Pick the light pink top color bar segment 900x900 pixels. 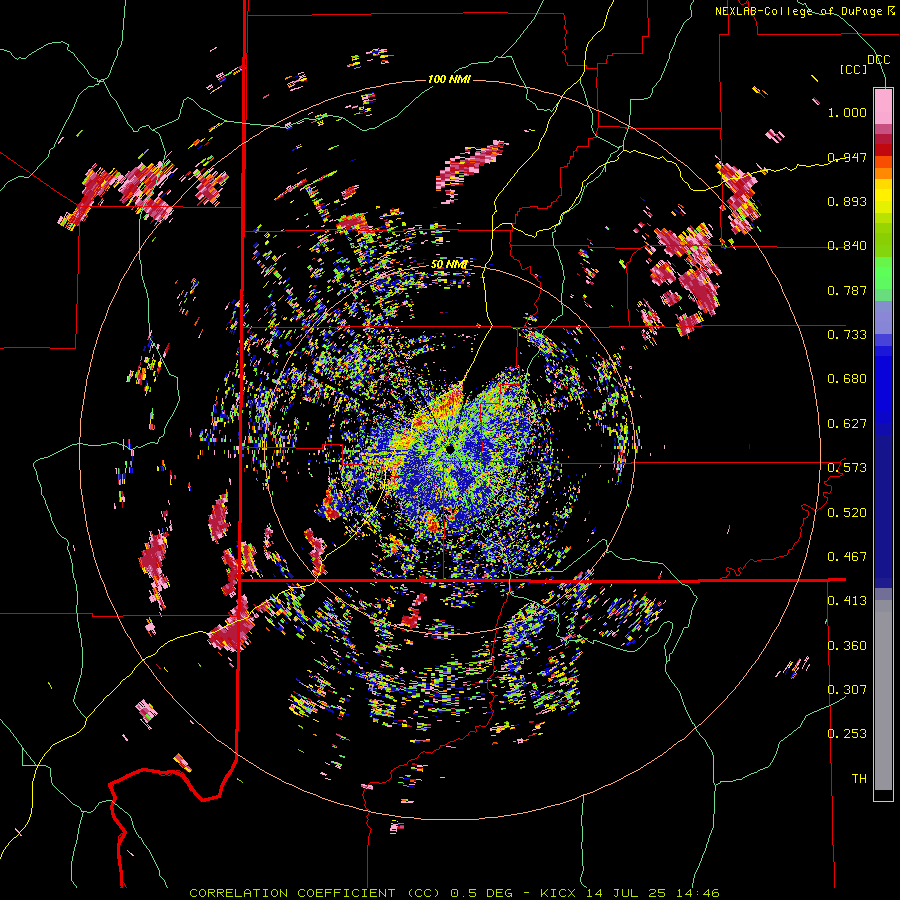point(883,106)
